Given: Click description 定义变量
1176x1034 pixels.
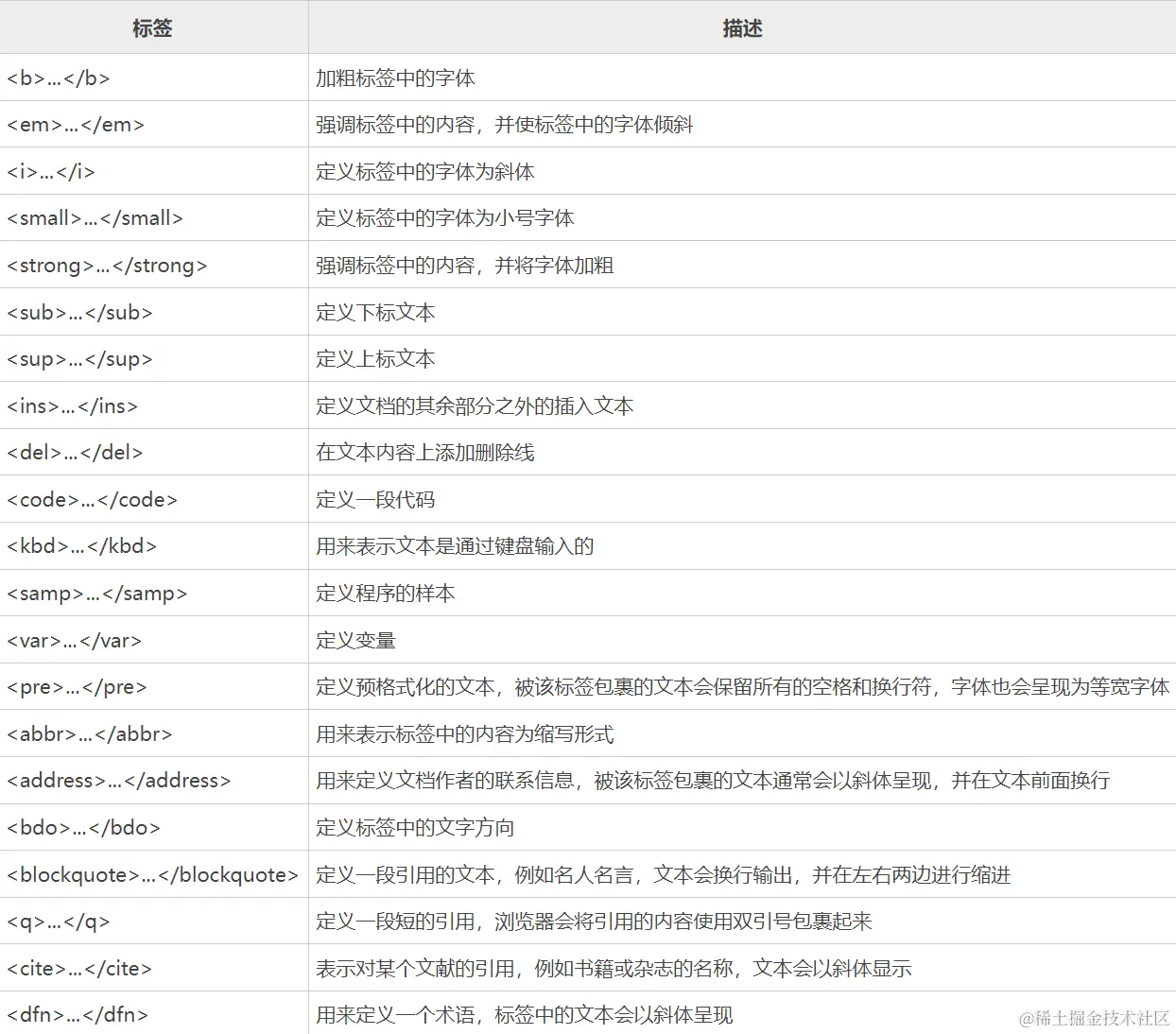Looking at the screenshot, I should click(355, 641).
